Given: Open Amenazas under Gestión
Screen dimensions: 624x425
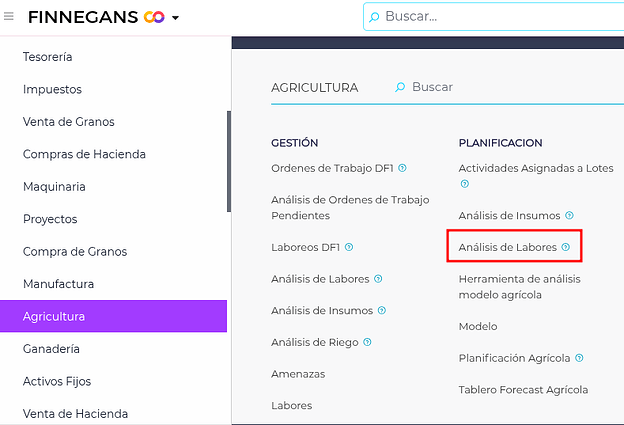Looking at the screenshot, I should [298, 374].
